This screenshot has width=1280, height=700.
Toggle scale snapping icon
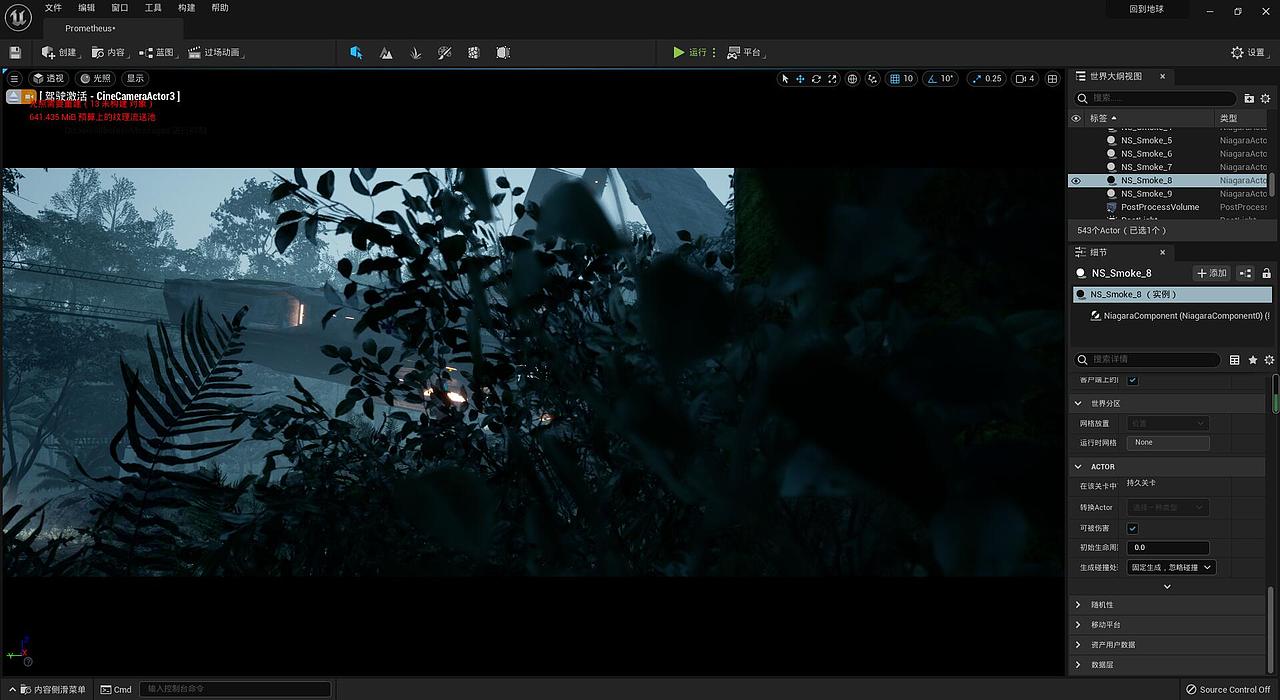976,79
